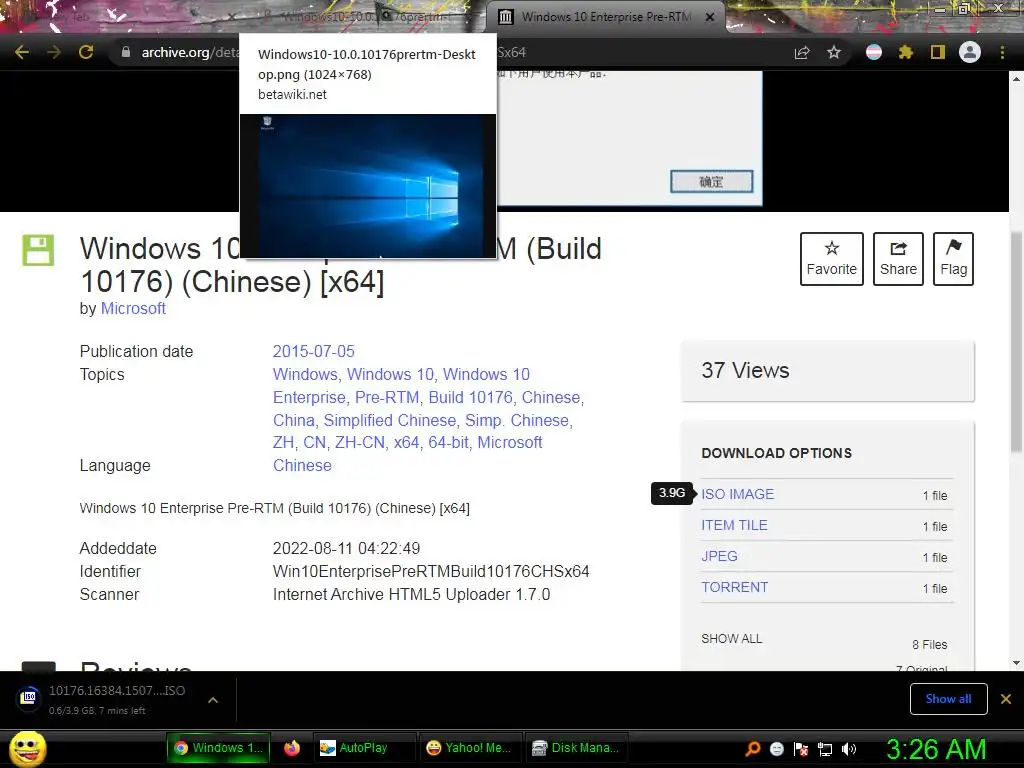Open the ITEM TILE download option
The width and height of the screenshot is (1024, 768).
[x=734, y=525]
